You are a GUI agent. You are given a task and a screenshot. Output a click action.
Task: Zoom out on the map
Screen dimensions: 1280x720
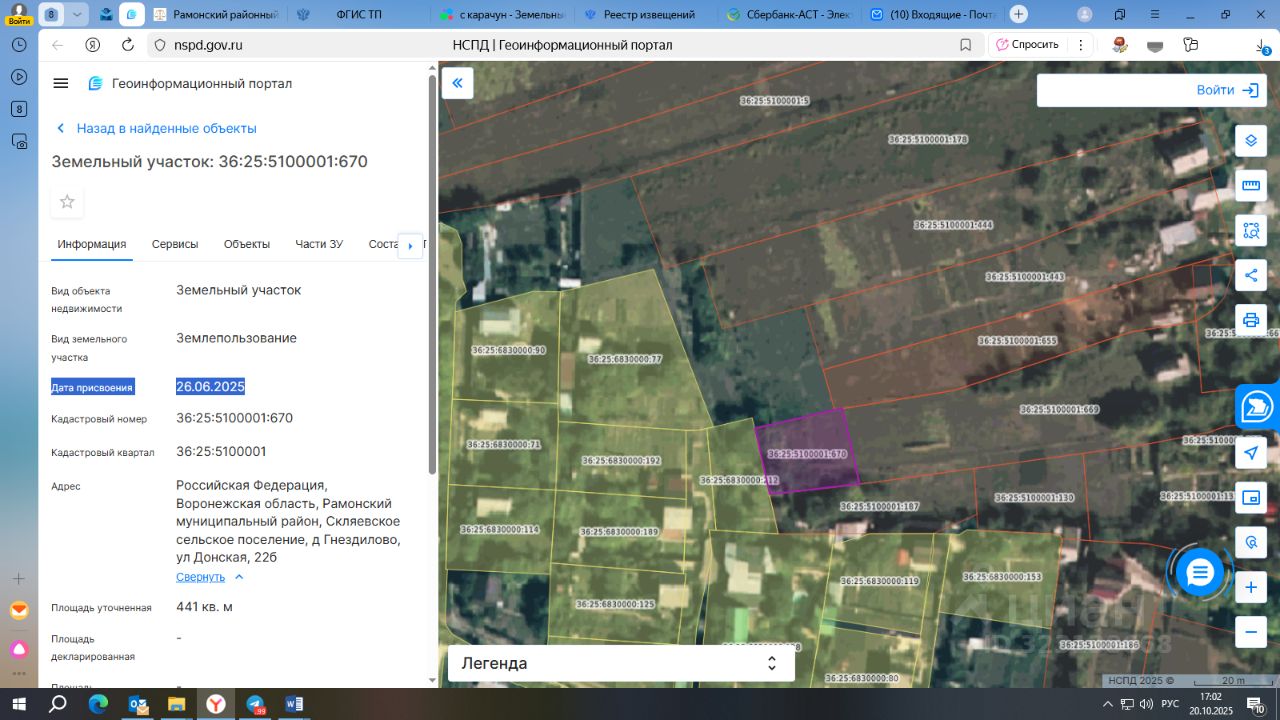coord(1251,632)
